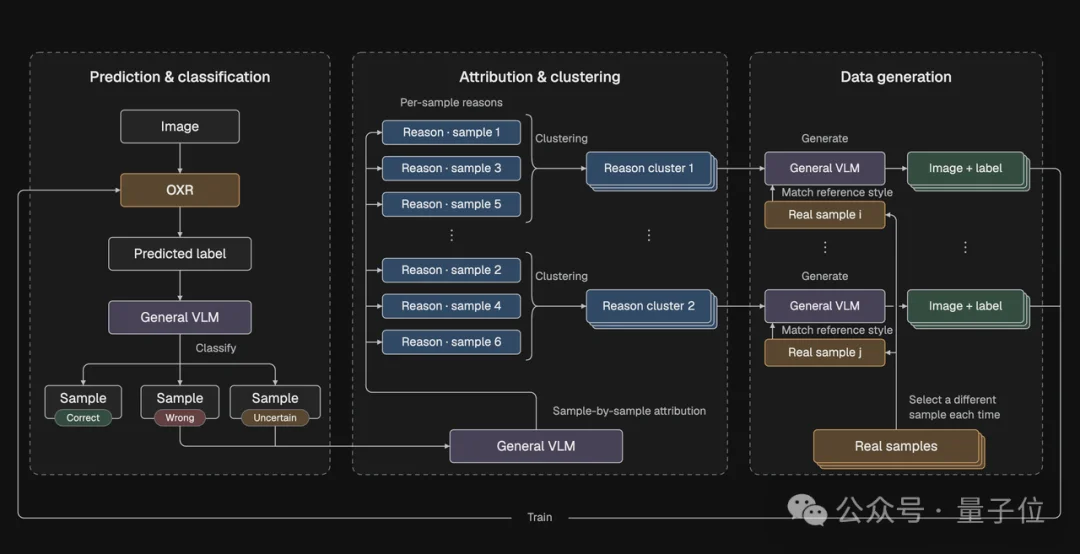Screen dimensions: 1080x554
Task: Select Reason · sample 4 box
Action: (451, 306)
